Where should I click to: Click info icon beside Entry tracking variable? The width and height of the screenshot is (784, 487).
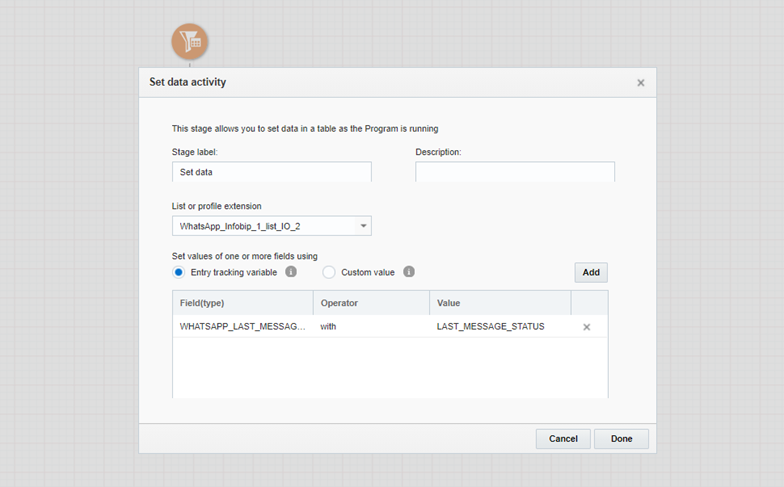coord(291,272)
